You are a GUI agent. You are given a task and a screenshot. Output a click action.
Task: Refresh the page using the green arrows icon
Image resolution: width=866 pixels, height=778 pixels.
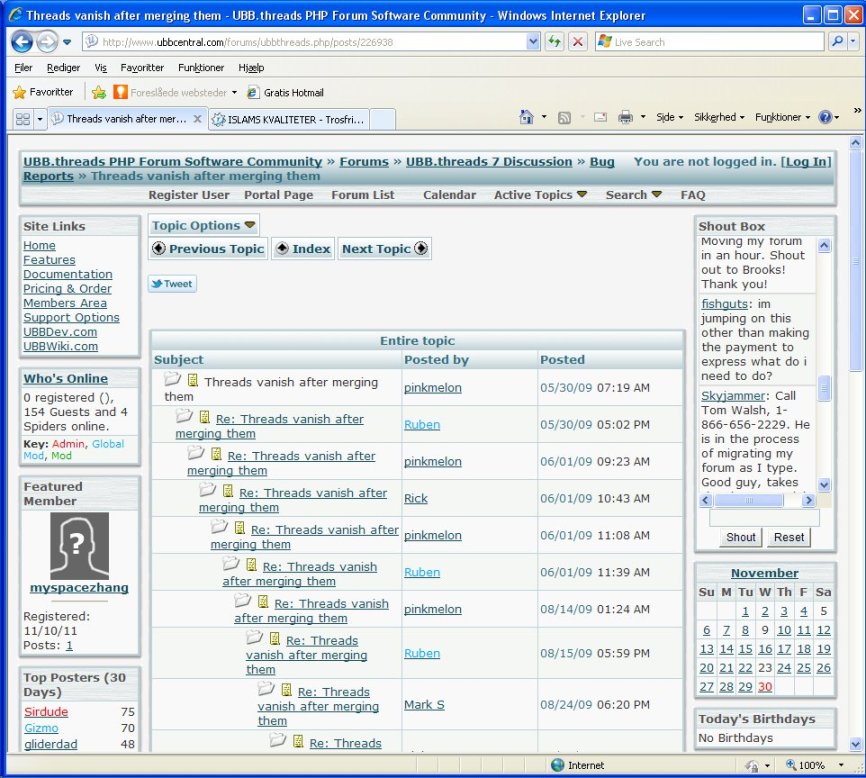click(x=553, y=41)
